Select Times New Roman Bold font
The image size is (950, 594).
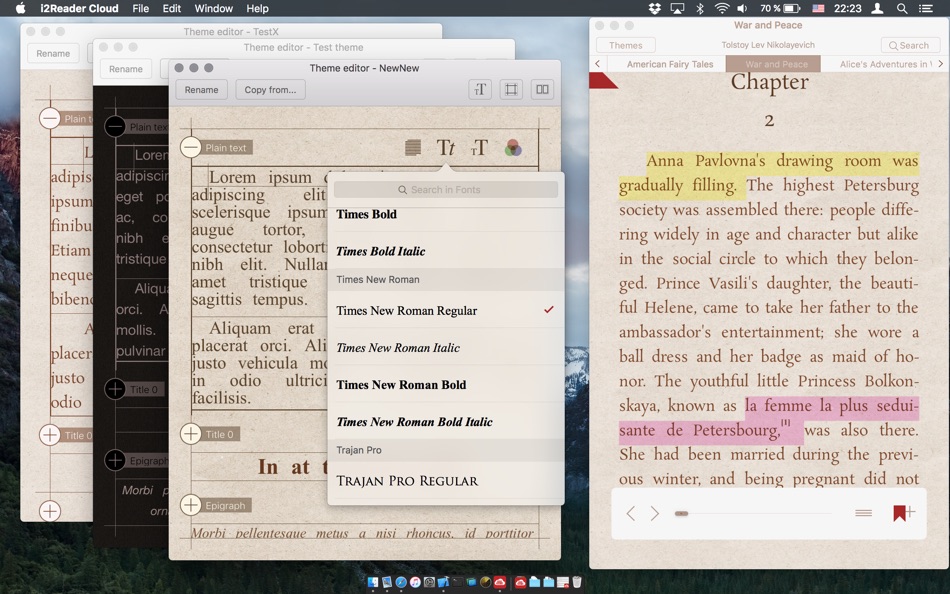[446, 384]
